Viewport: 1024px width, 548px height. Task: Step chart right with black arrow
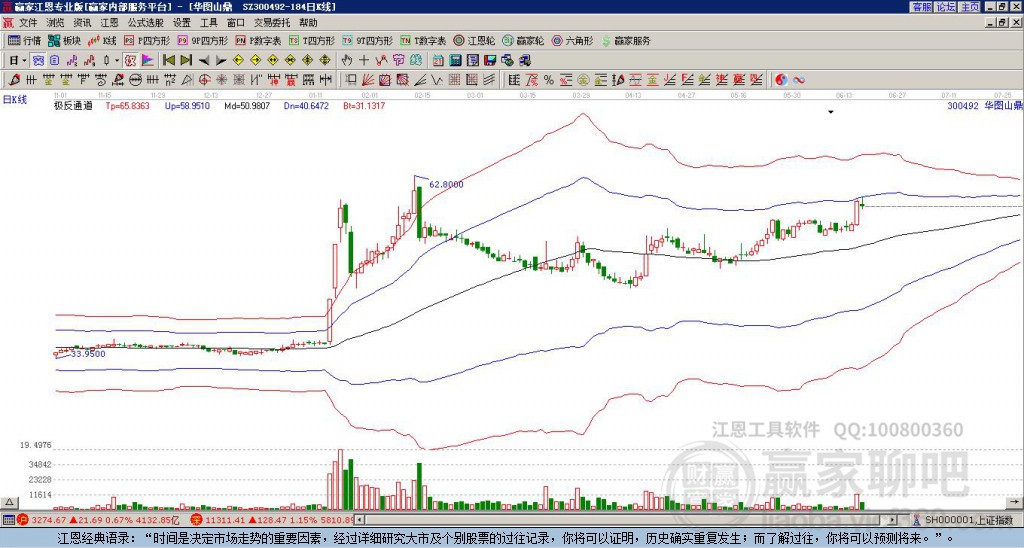221,61
